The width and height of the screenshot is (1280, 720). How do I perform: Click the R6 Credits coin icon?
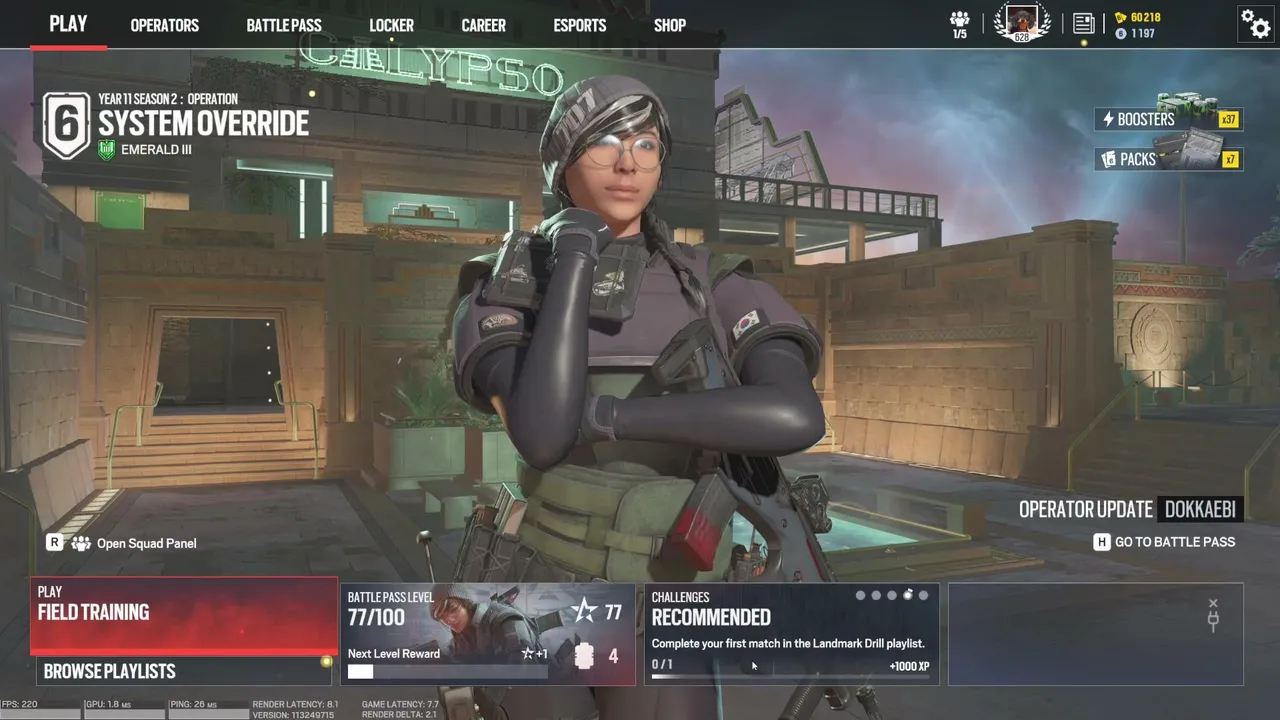pos(1121,34)
